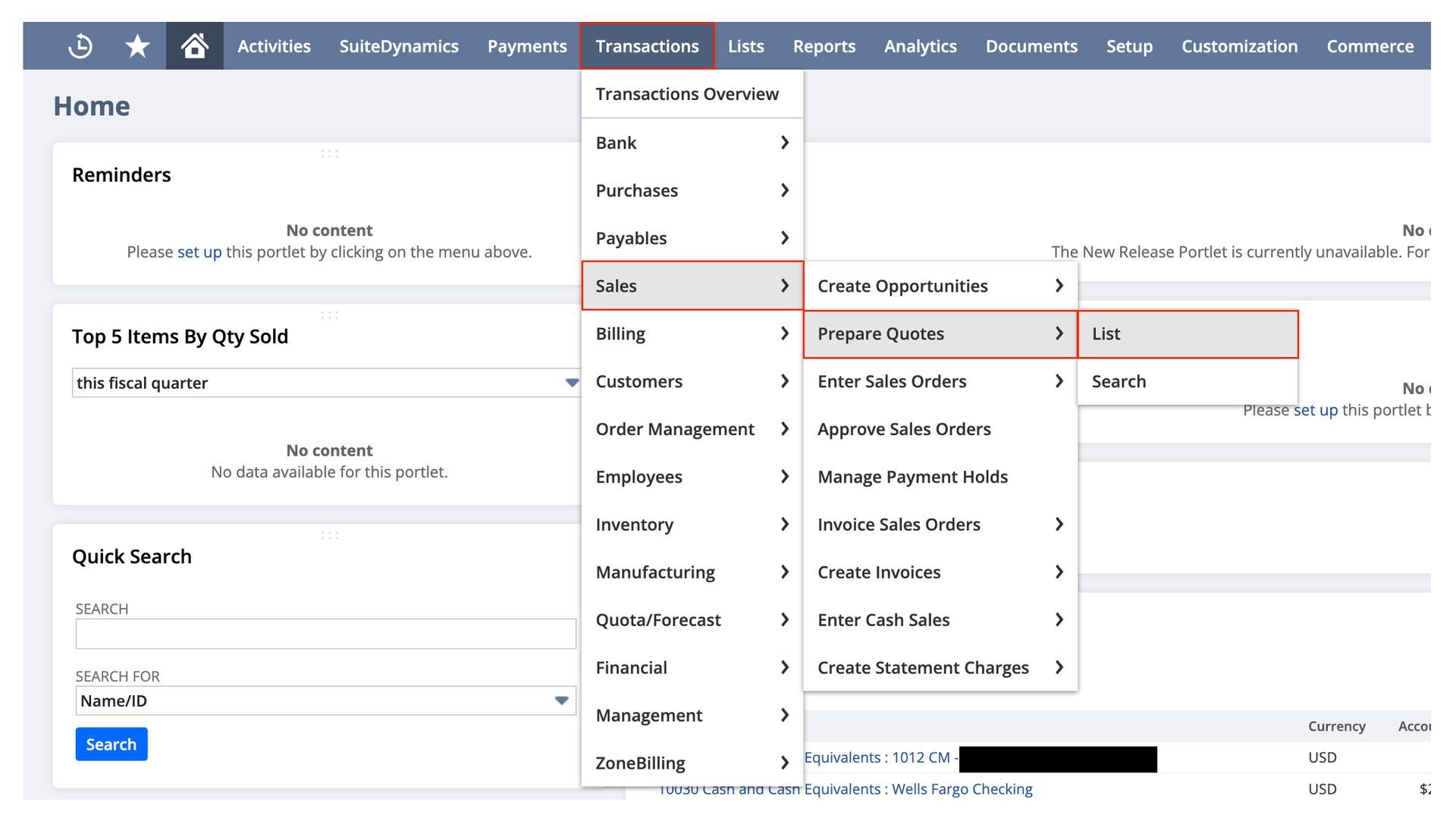Click the Currency column header

click(1336, 726)
